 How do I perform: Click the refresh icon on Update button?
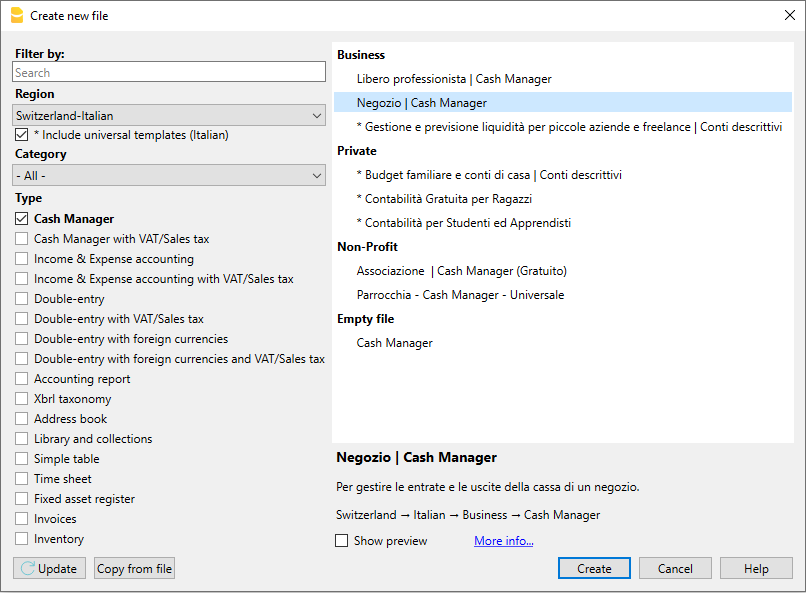tap(27, 568)
